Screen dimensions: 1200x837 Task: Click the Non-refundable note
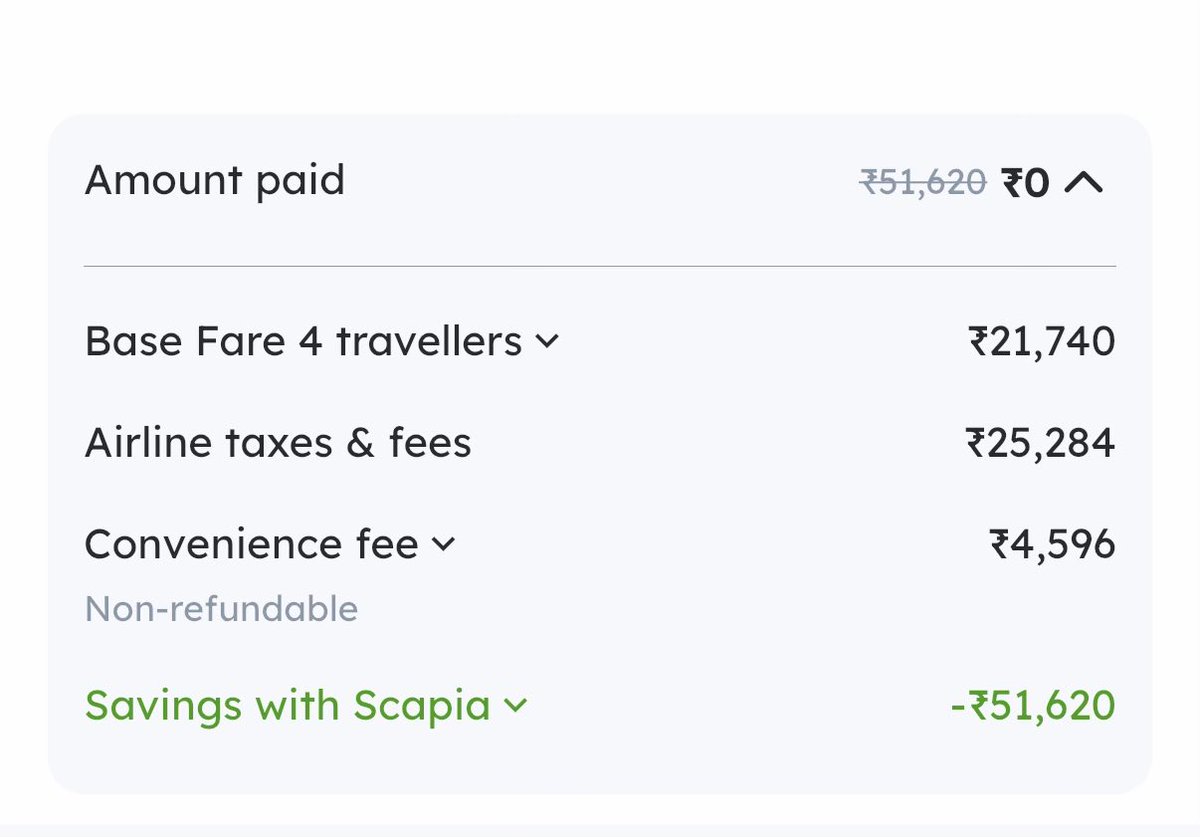[x=221, y=609]
